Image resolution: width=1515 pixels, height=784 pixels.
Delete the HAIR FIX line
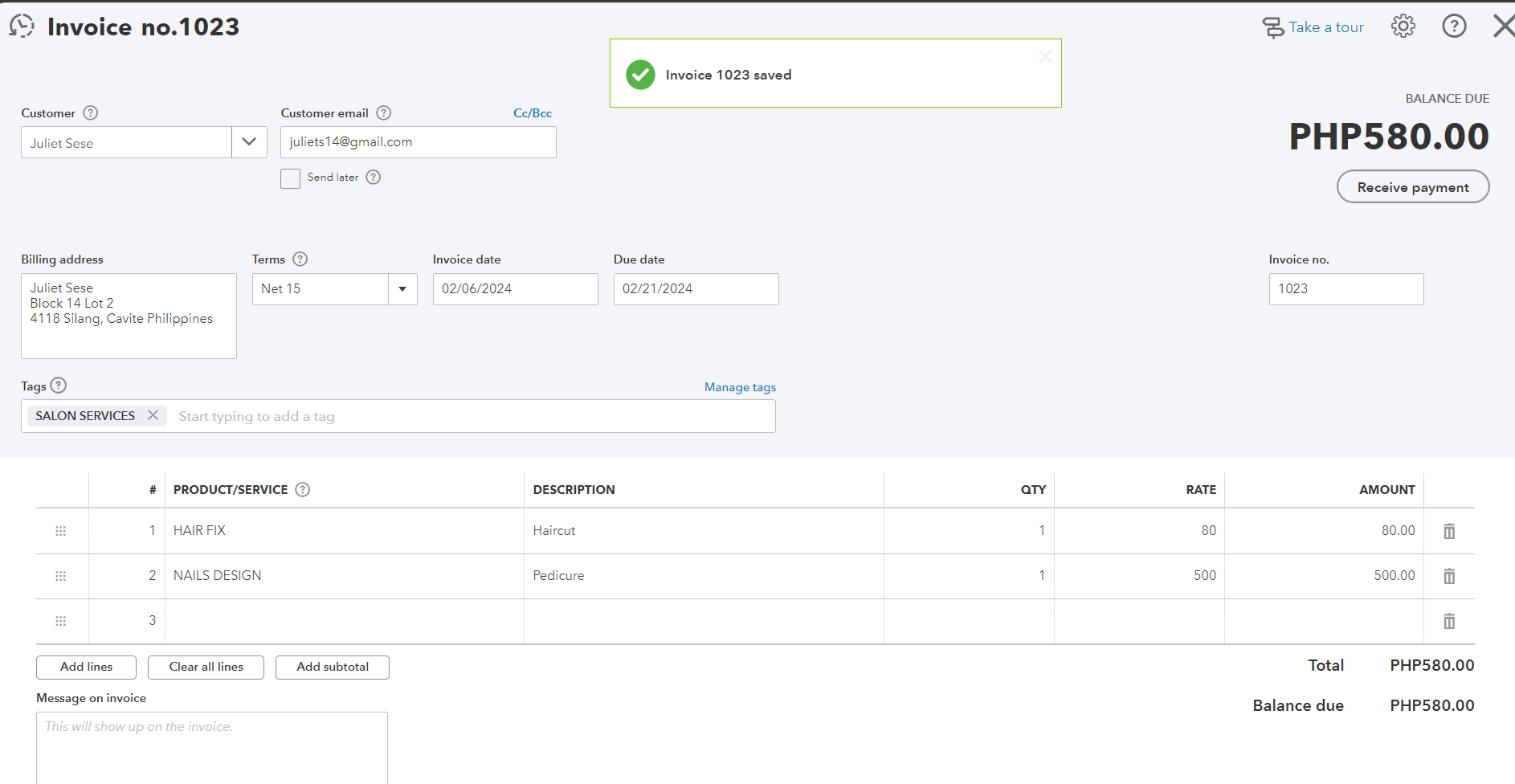click(1449, 531)
